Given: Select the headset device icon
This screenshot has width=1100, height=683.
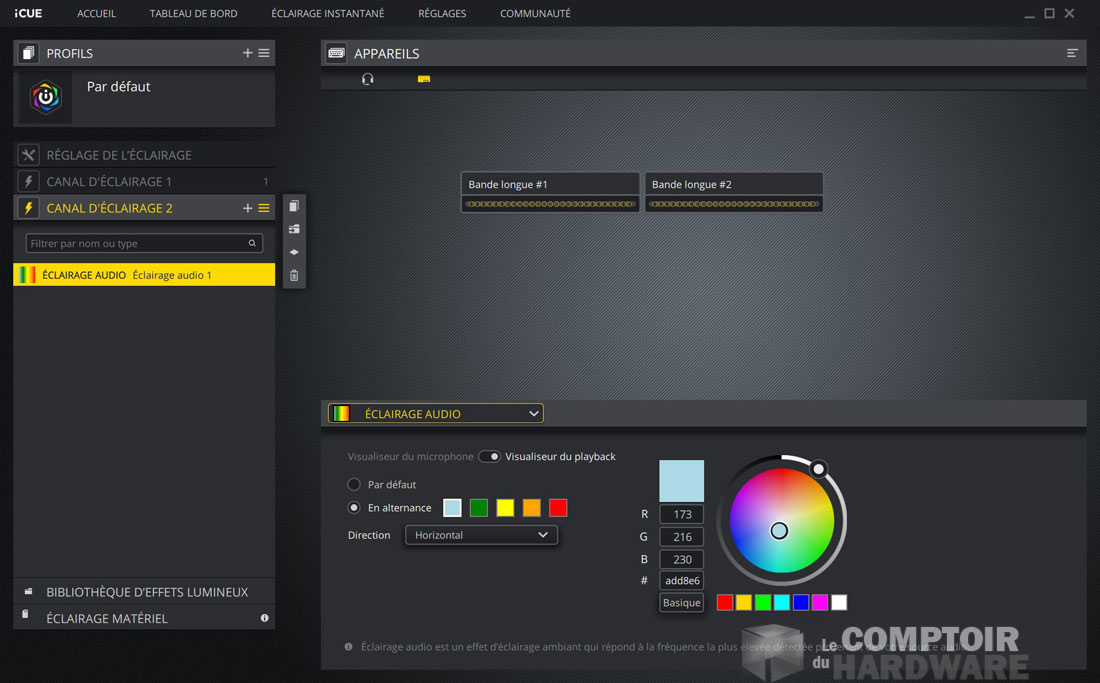Looking at the screenshot, I should click(368, 79).
